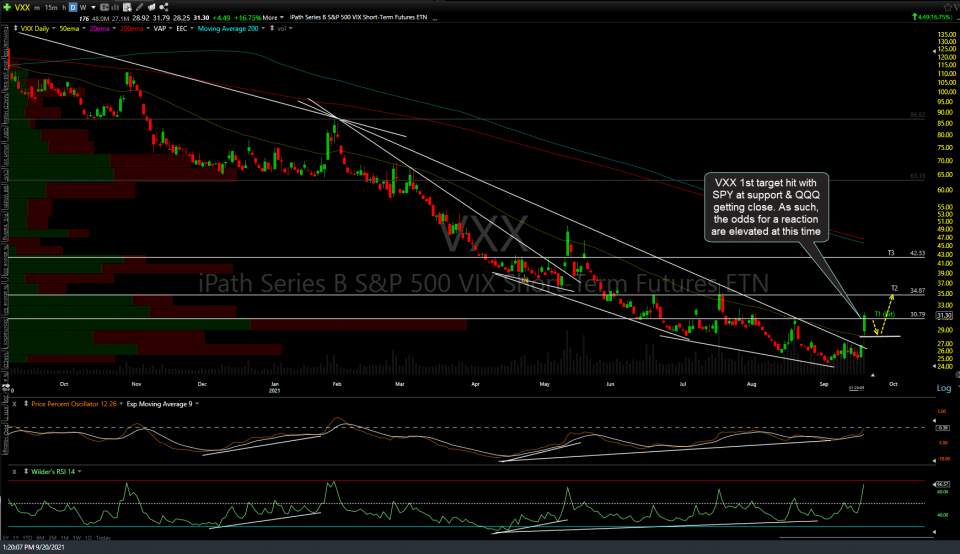960x554 pixels.
Task: Click the +16.75% change value in header
Action: coord(248,18)
